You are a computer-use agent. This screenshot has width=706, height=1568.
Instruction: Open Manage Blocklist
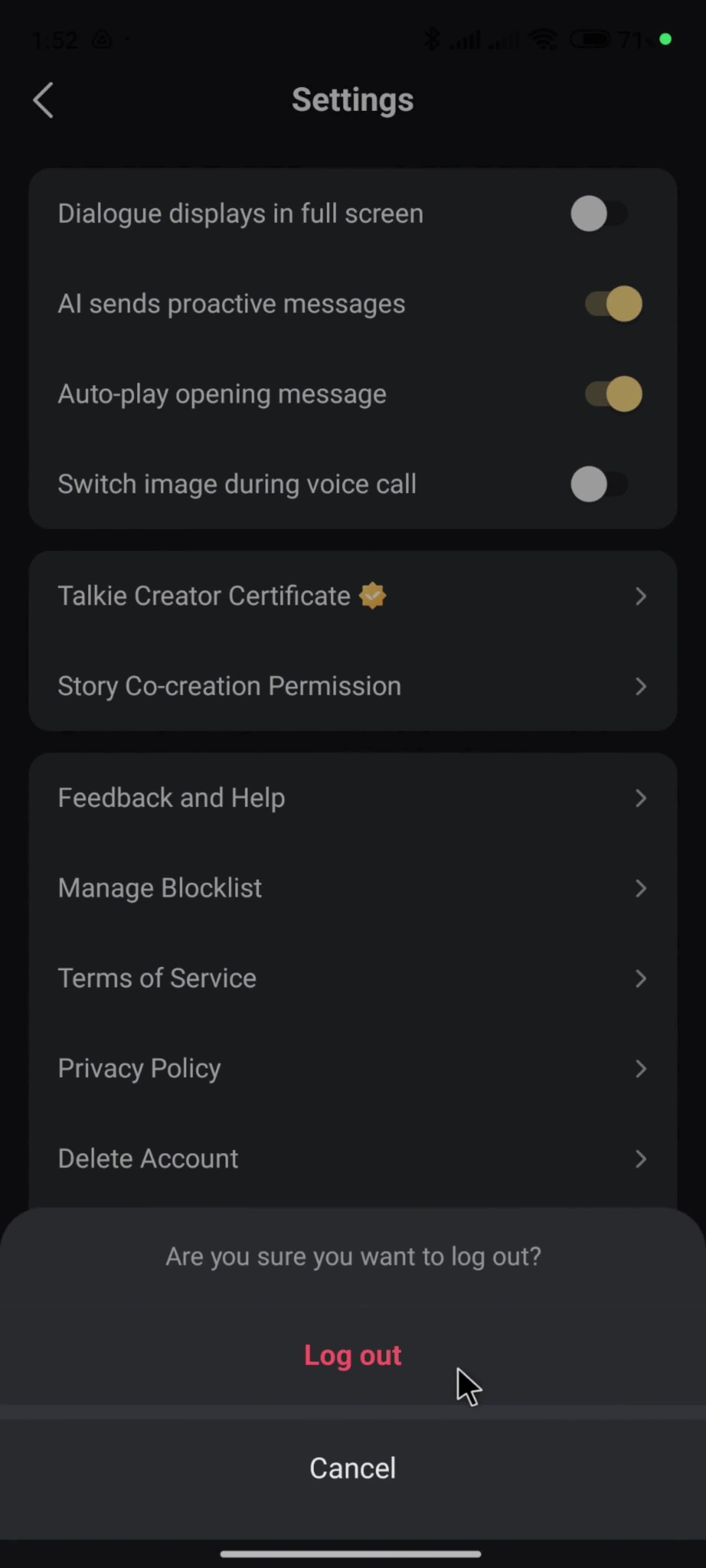tap(353, 888)
